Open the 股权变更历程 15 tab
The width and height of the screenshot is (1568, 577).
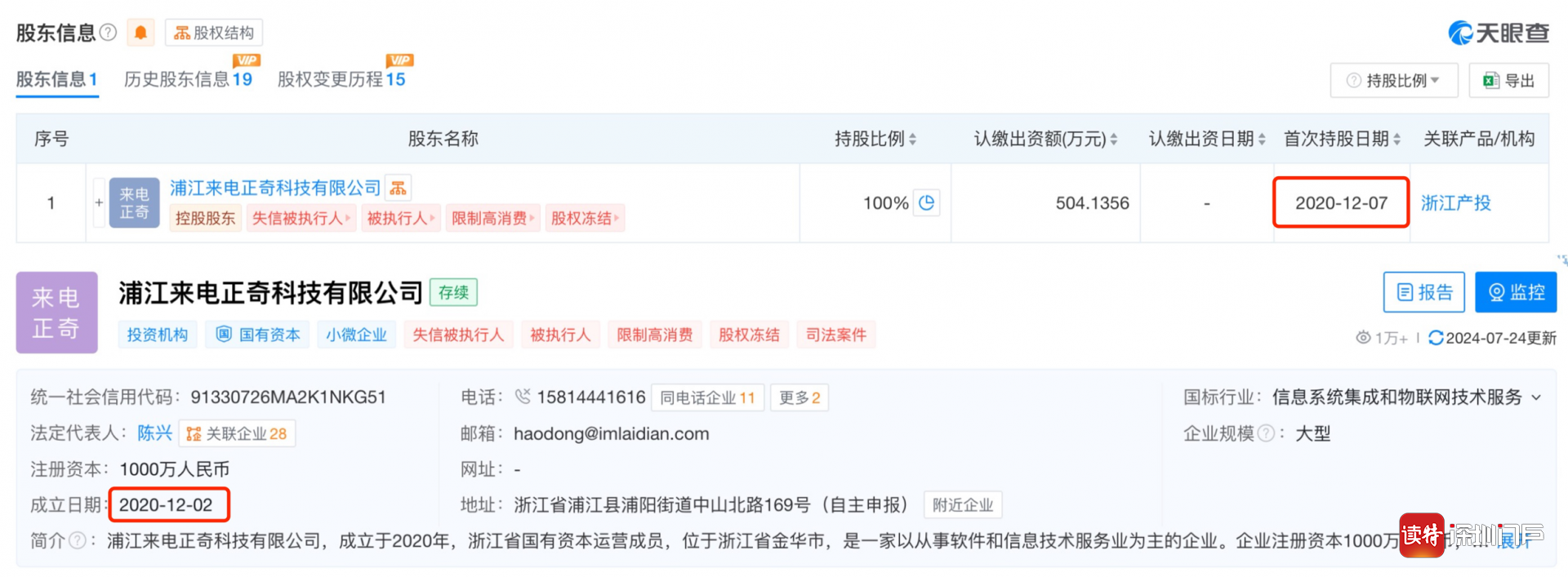click(x=341, y=79)
